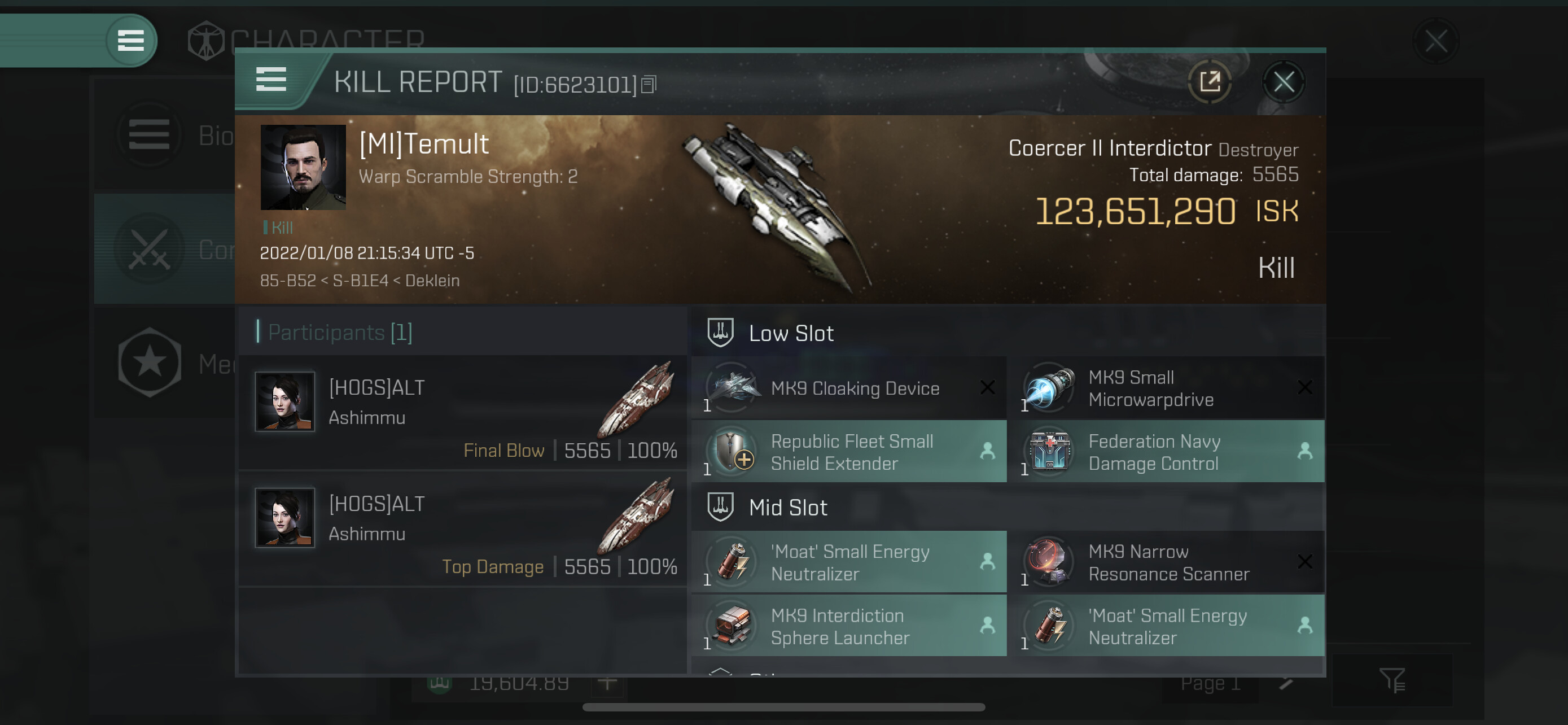
Task: Select the MK9 Cloaking Device module icon
Action: [x=732, y=388]
